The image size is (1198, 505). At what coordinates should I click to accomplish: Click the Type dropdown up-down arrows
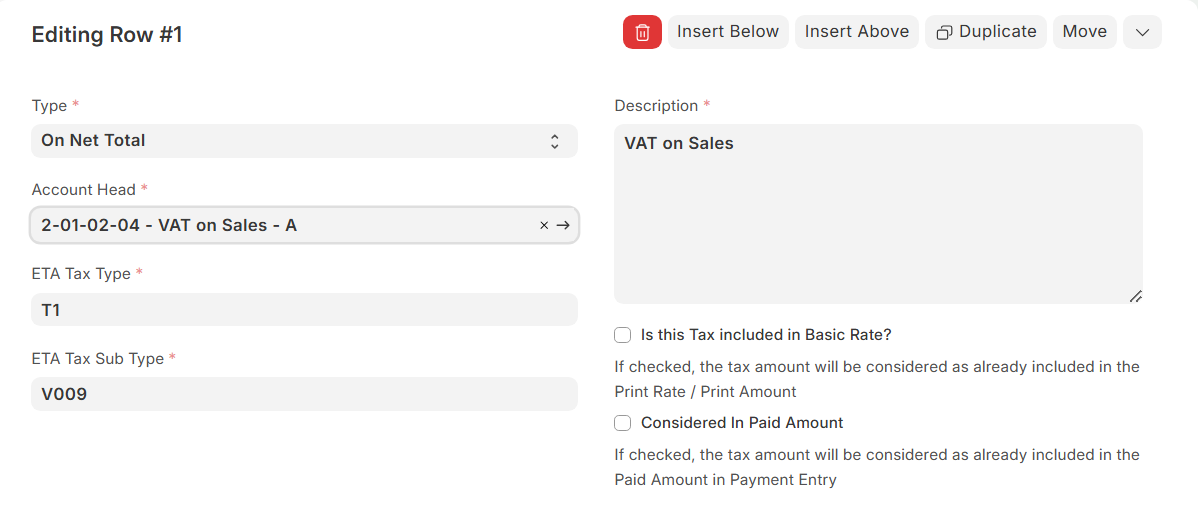(555, 141)
